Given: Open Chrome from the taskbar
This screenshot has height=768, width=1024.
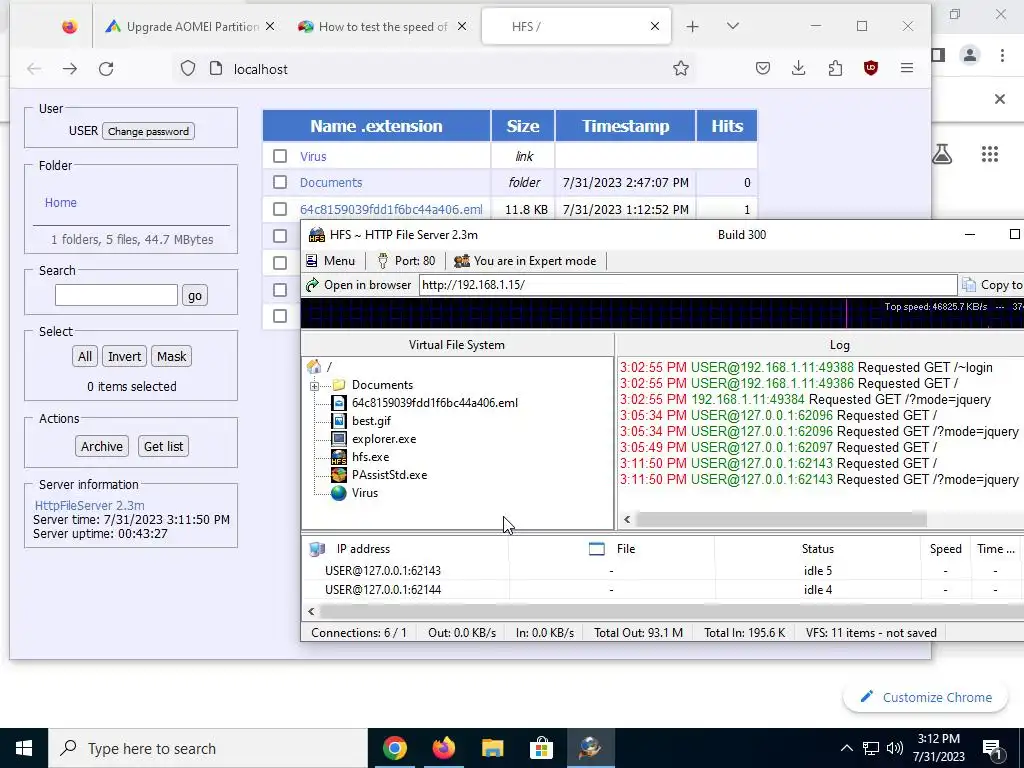Looking at the screenshot, I should pos(395,748).
